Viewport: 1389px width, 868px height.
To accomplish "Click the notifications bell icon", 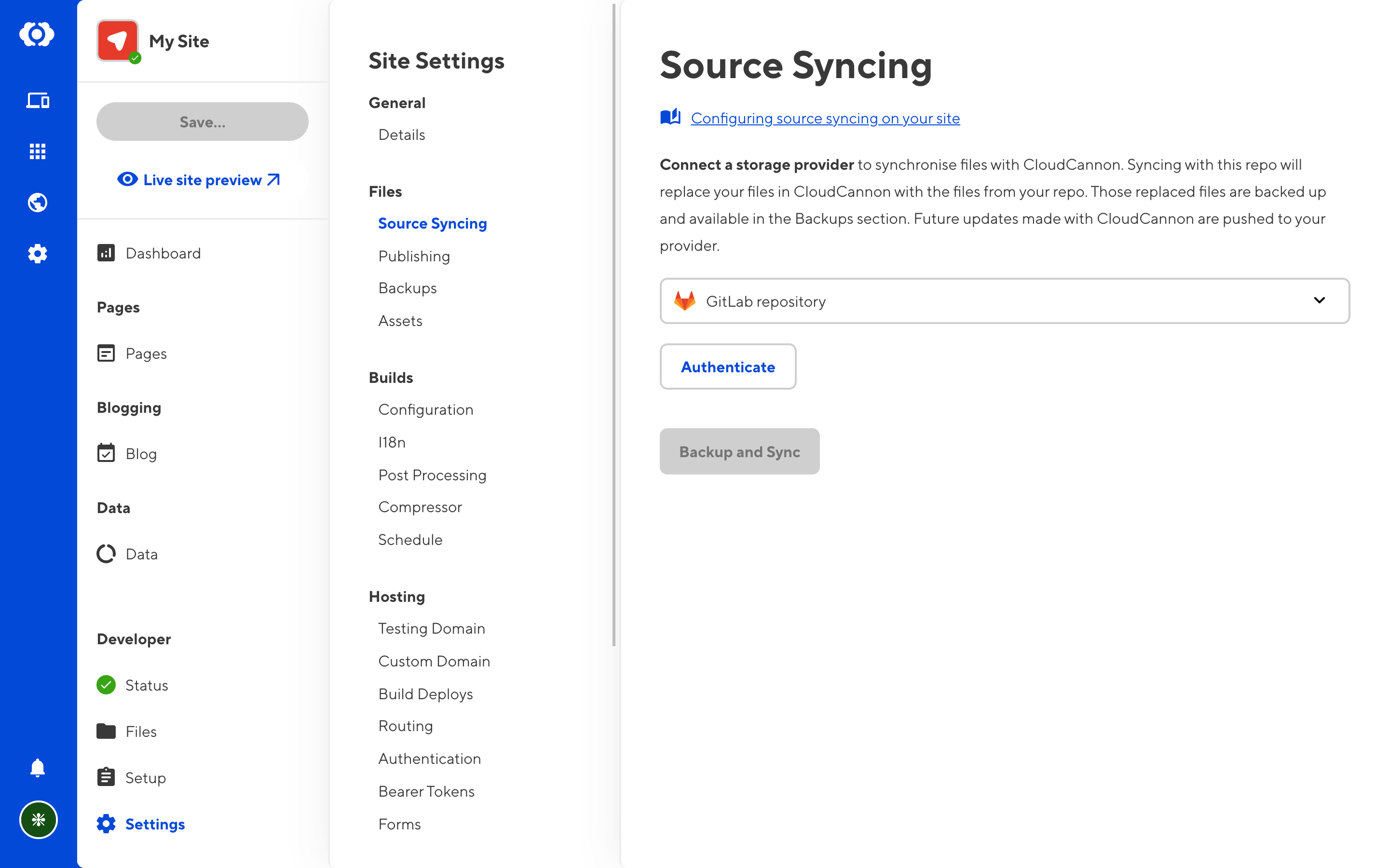I will [38, 768].
